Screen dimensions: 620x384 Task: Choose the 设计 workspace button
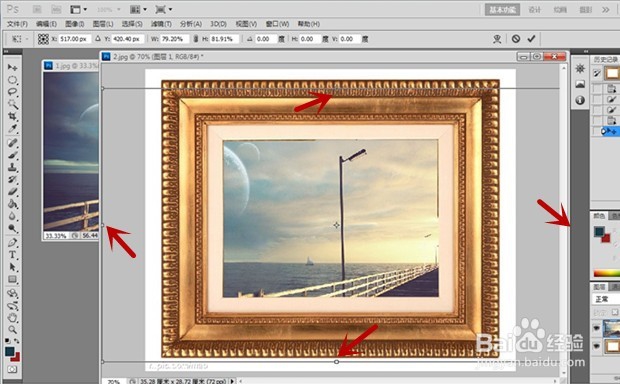pos(535,9)
